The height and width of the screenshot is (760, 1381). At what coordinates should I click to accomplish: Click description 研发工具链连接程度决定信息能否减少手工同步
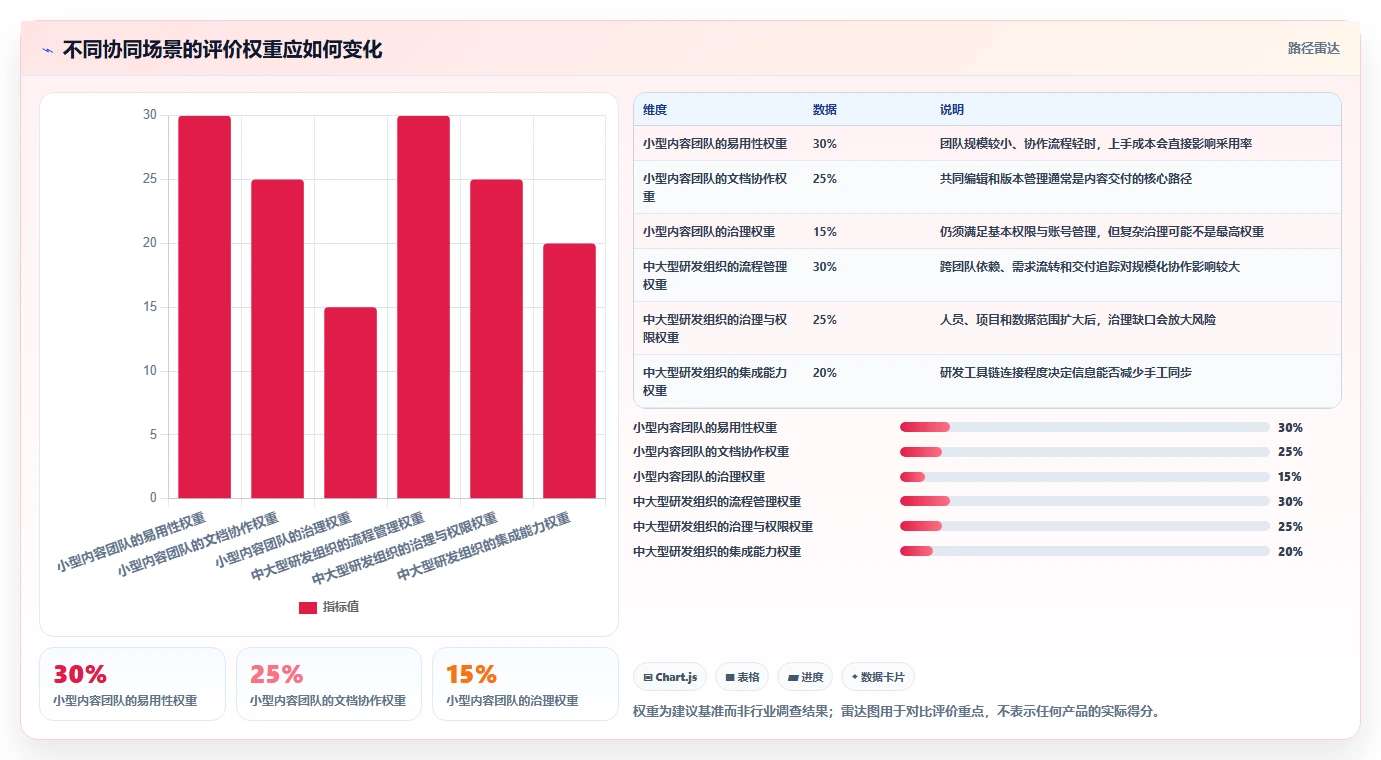click(1066, 373)
